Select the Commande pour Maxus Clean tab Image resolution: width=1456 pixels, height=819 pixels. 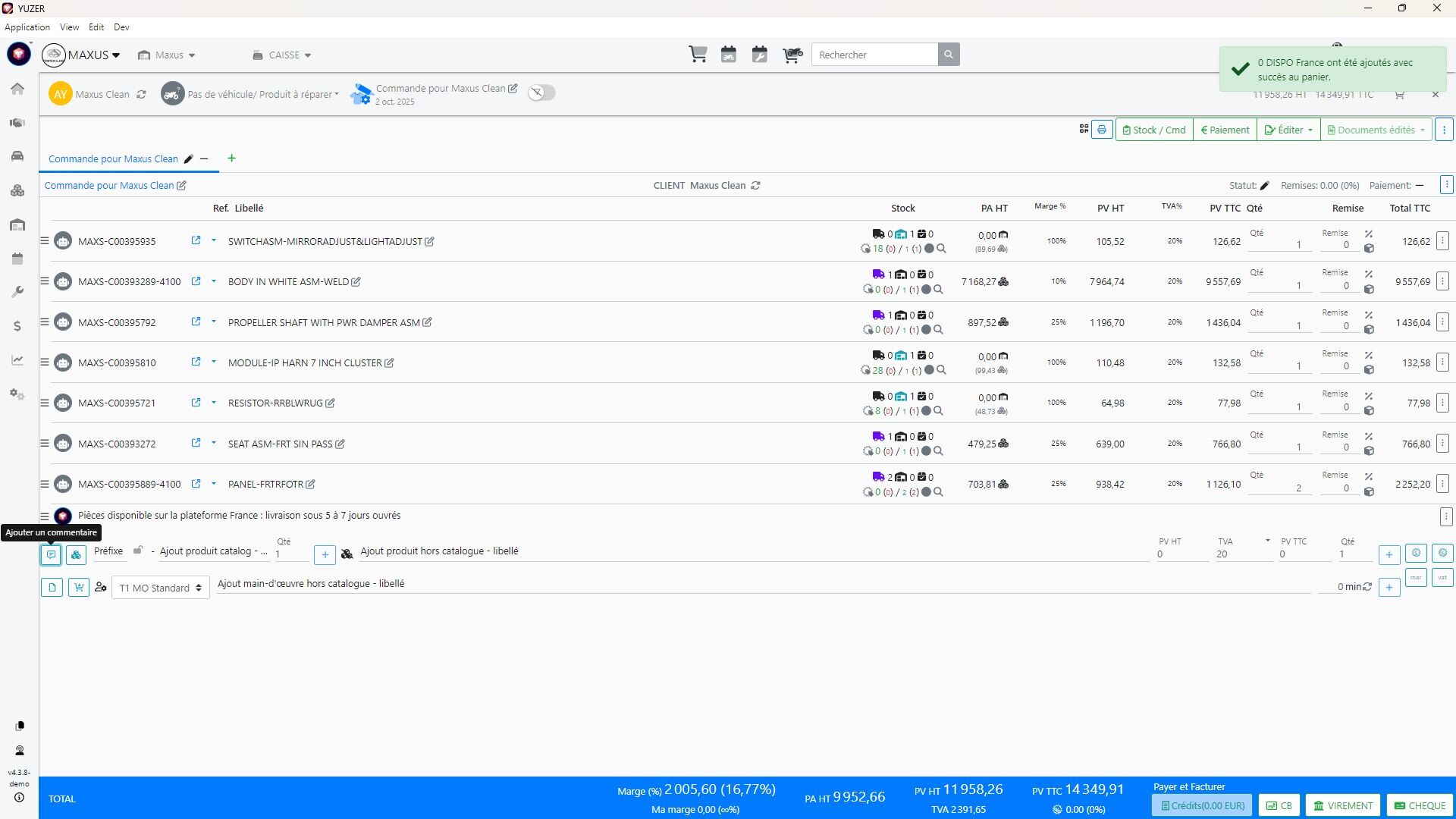[113, 158]
